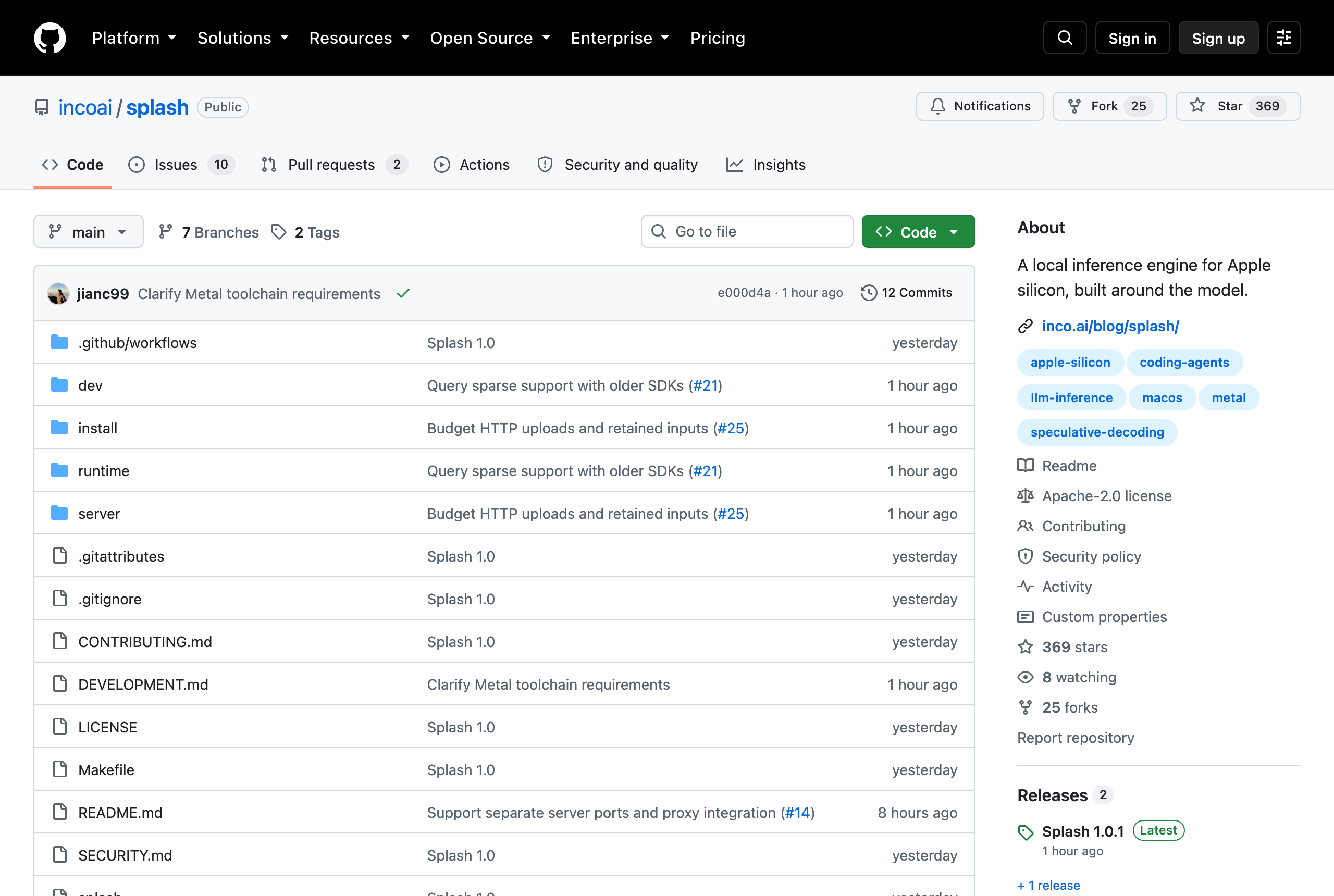Image resolution: width=1334 pixels, height=896 pixels.
Task: Expand the Enterprise menu
Action: coord(620,38)
